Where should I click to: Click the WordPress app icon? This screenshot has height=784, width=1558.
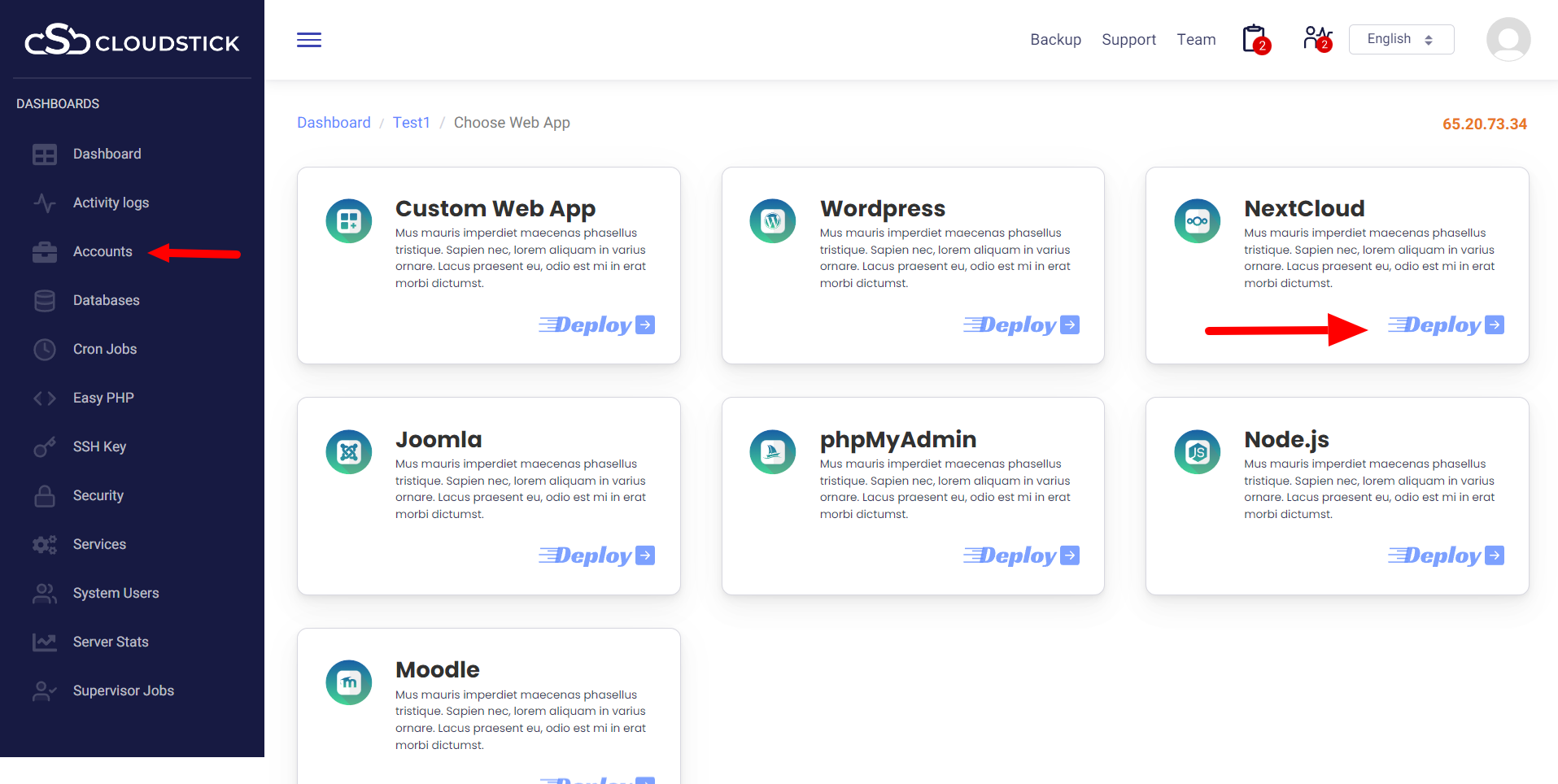click(772, 220)
